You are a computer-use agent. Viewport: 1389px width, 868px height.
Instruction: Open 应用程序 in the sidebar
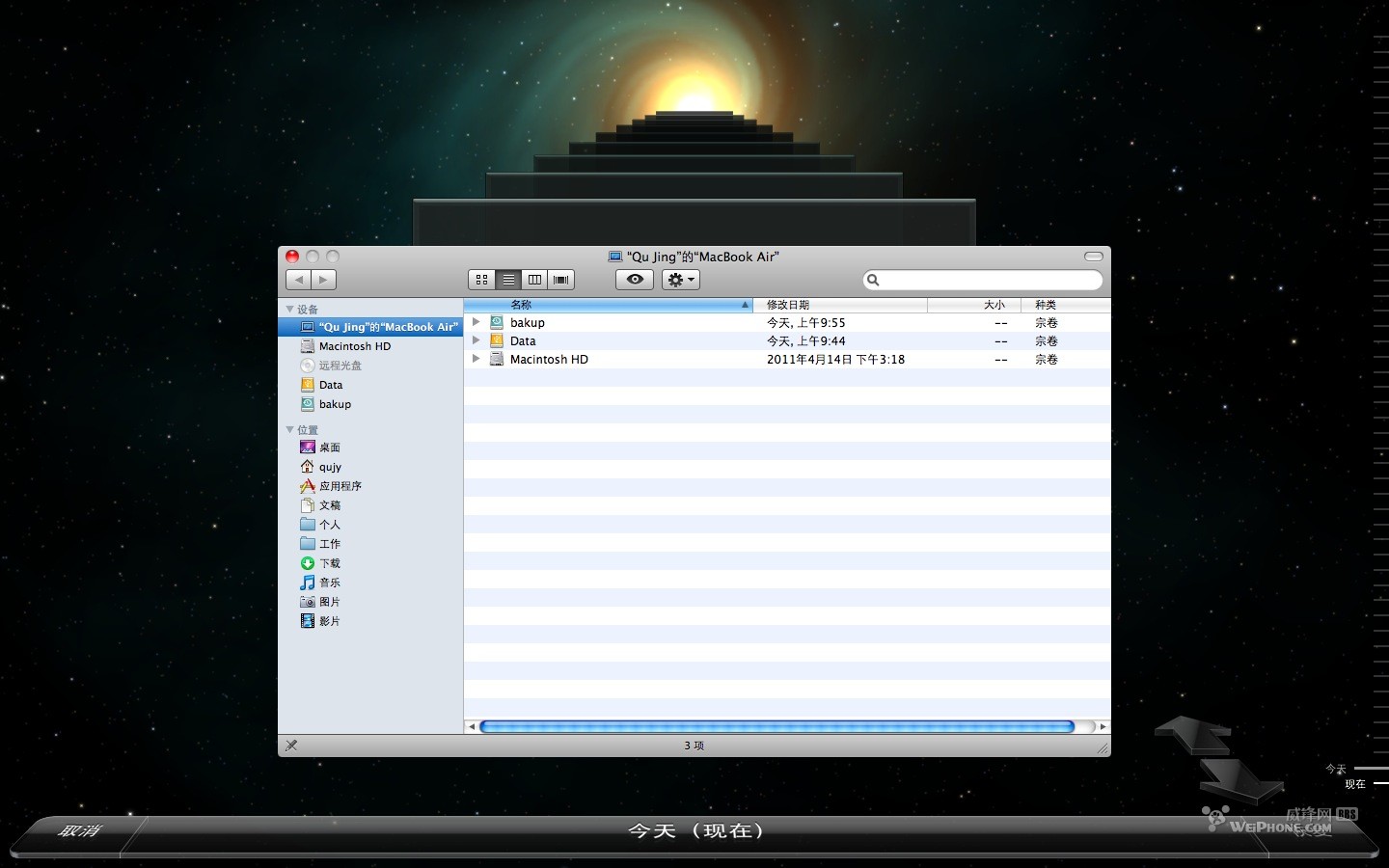tap(340, 486)
